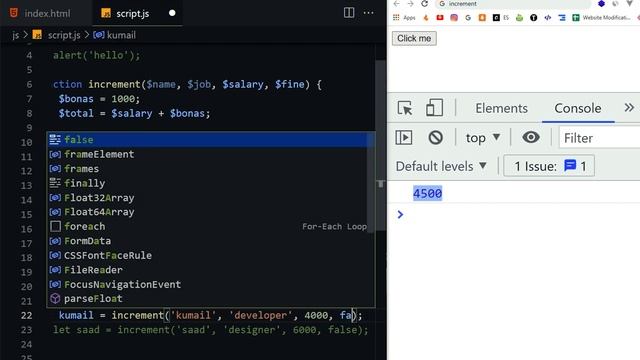Choose FileReader in the suggestion list
Image resolution: width=640 pixels, height=360 pixels.
click(207, 270)
